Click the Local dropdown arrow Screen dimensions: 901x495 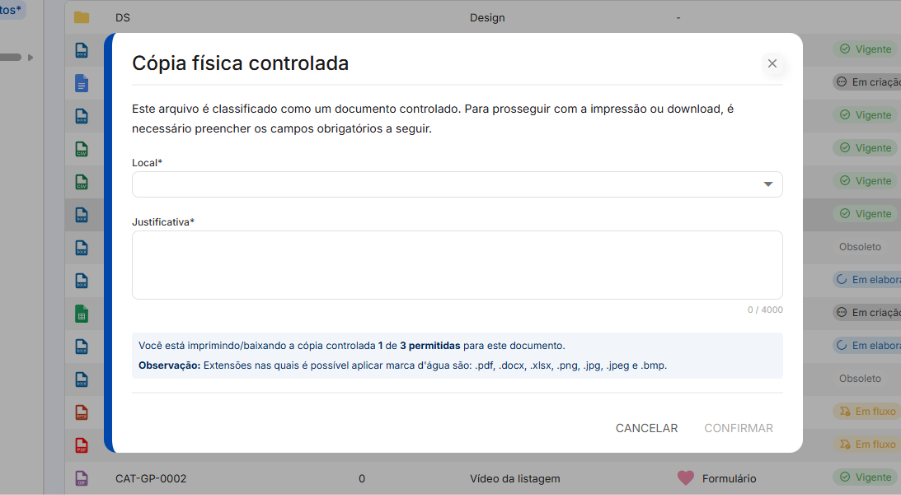[x=768, y=184]
